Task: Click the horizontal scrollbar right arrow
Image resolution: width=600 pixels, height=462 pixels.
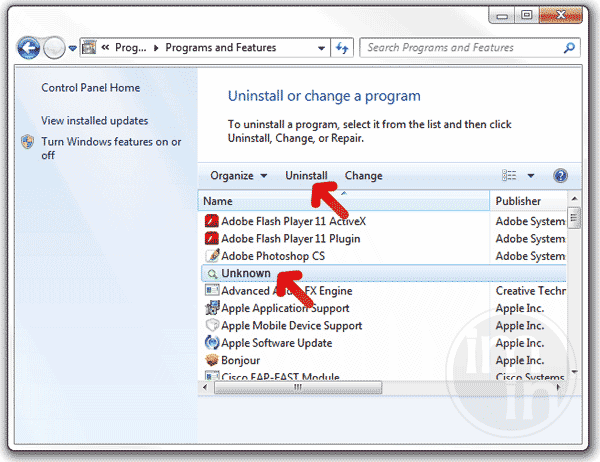Action: coord(558,387)
